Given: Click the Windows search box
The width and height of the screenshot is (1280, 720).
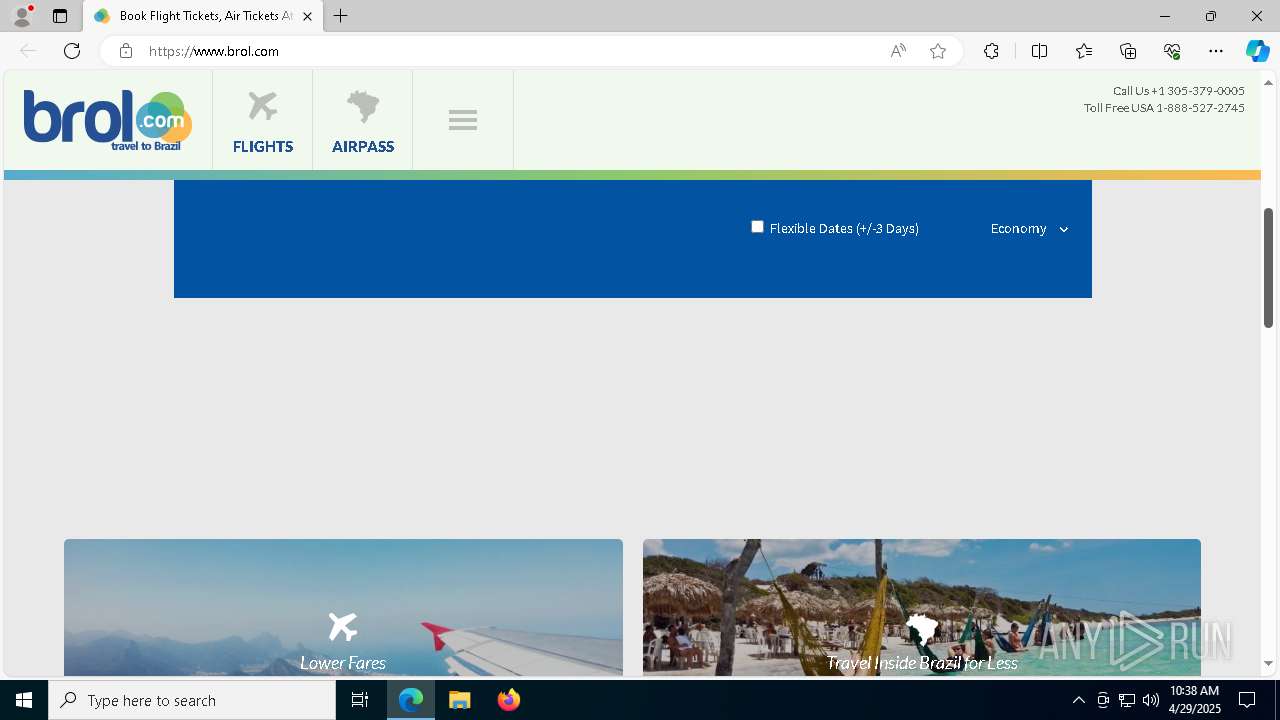Looking at the screenshot, I should [192, 700].
